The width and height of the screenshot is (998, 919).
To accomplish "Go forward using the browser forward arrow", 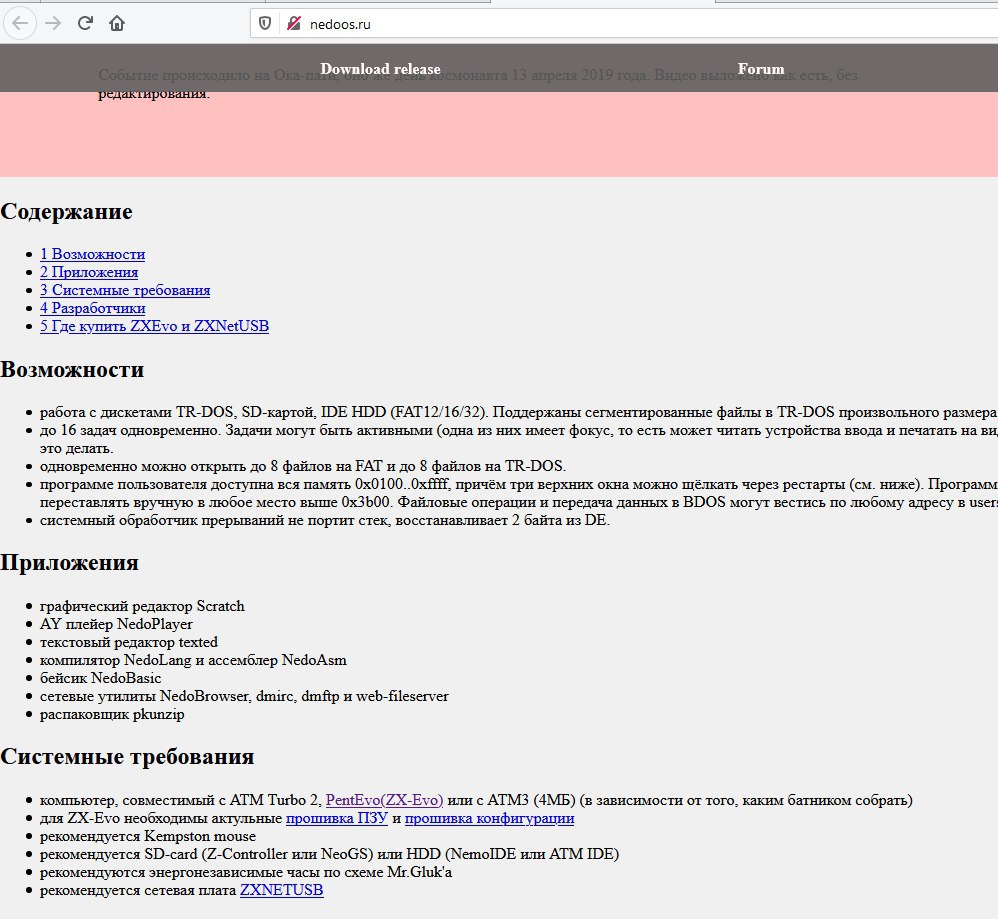I will click(53, 24).
